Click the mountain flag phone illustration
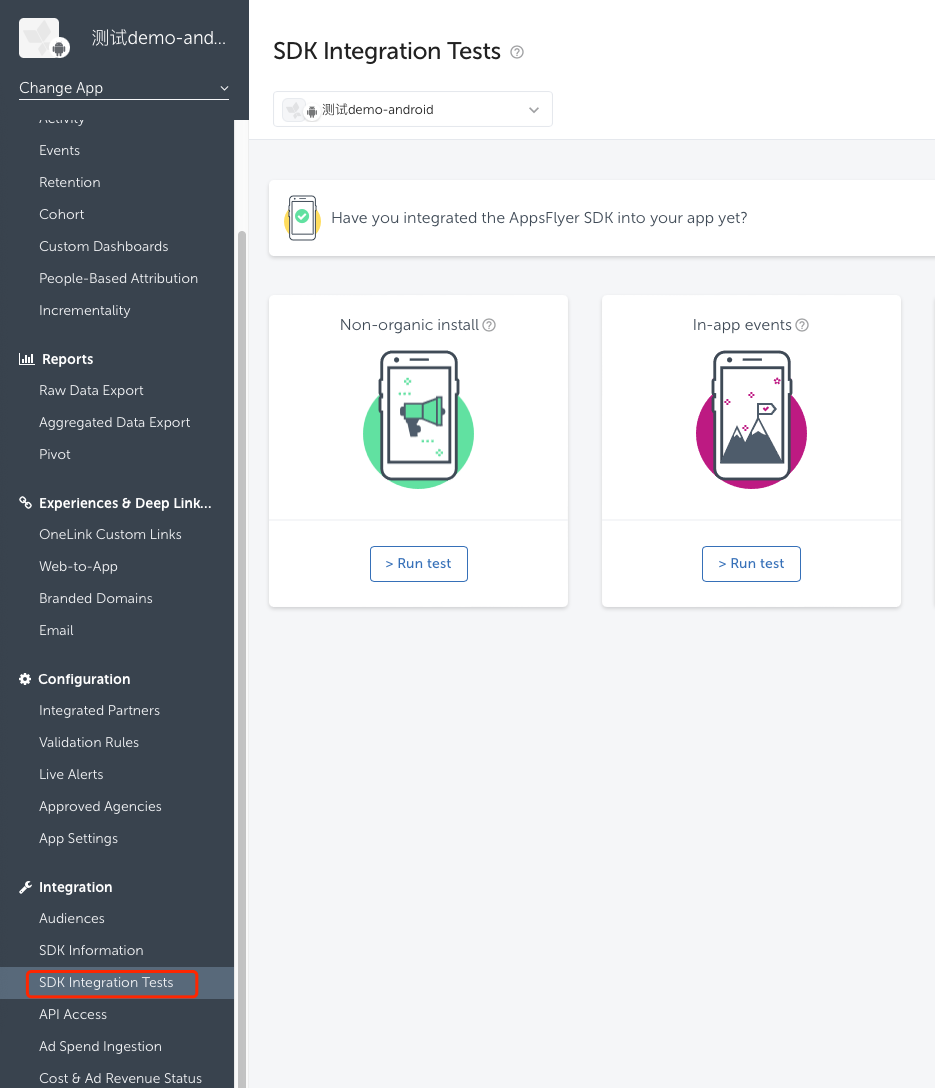 (x=751, y=420)
